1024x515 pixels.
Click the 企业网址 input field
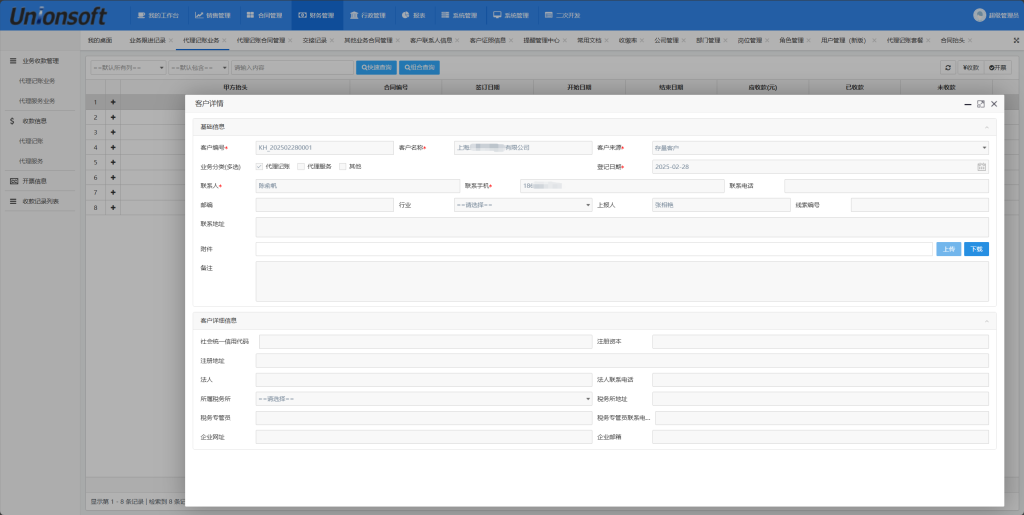[x=424, y=437]
